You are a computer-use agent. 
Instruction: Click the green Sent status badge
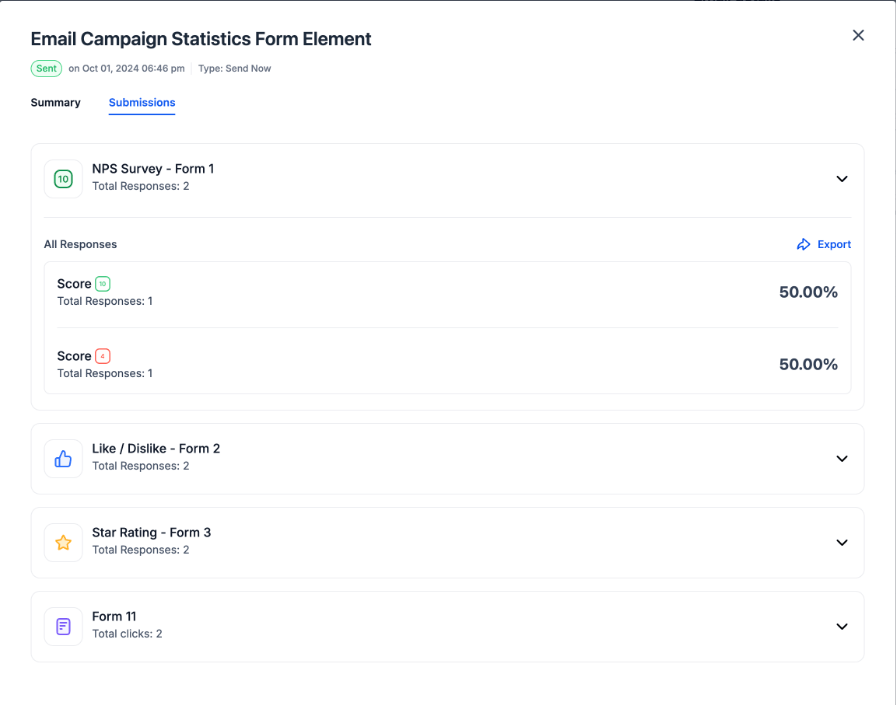46,69
